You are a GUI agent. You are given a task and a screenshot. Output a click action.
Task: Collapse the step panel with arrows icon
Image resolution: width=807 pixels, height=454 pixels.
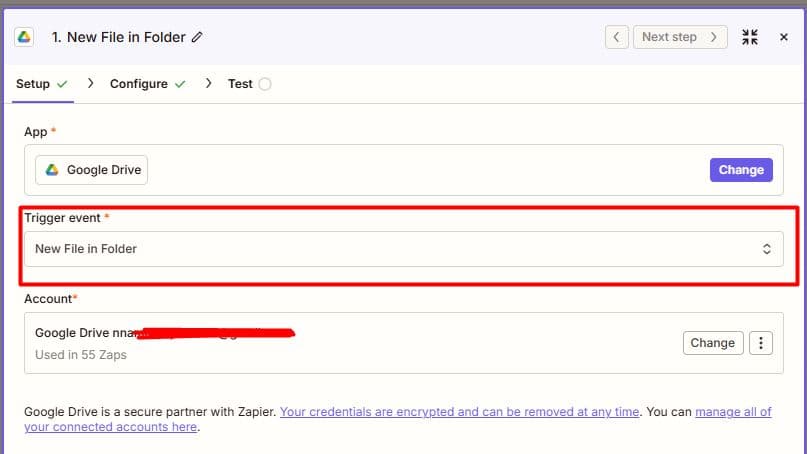point(750,37)
